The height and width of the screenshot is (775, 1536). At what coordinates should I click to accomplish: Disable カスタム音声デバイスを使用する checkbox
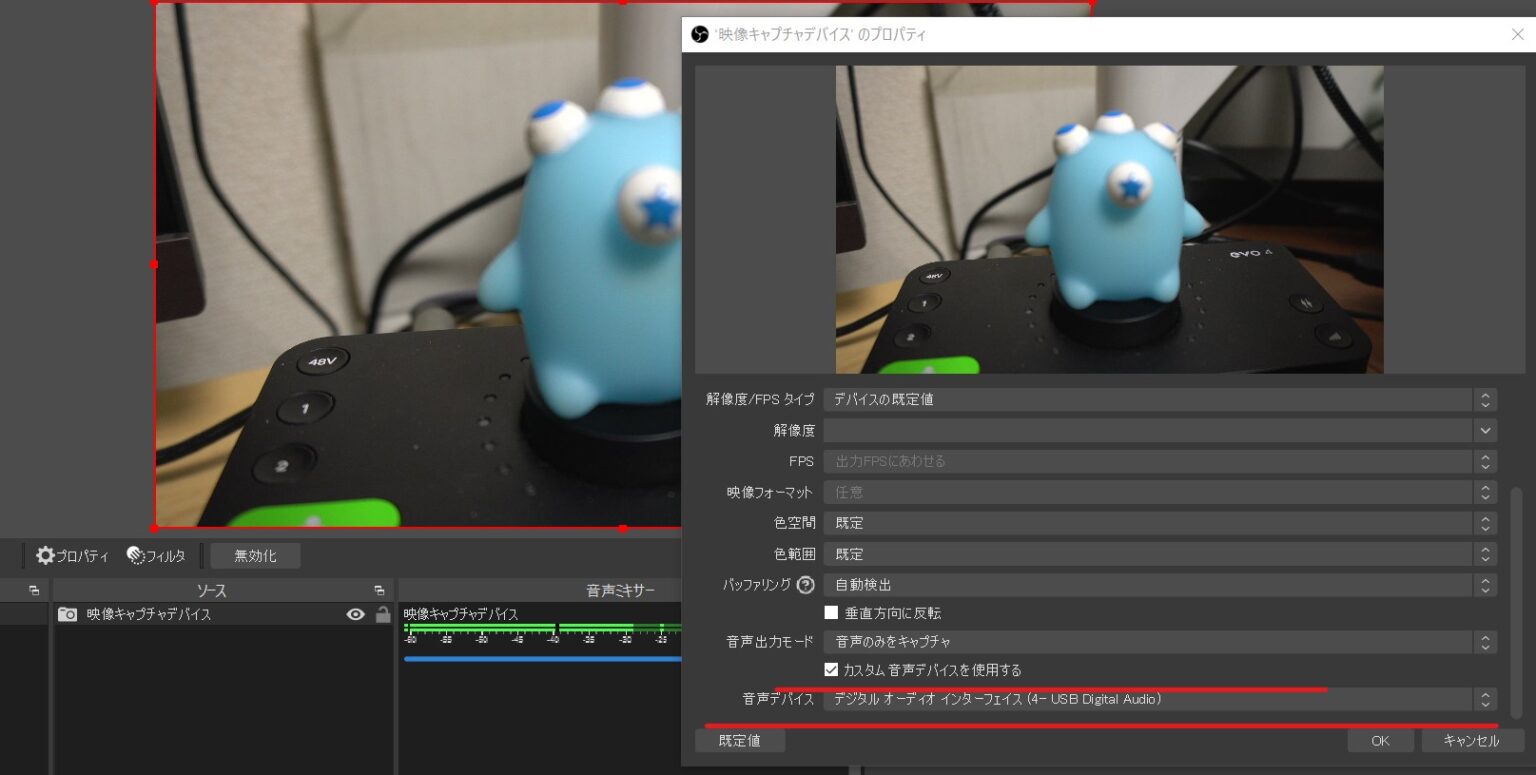[831, 670]
